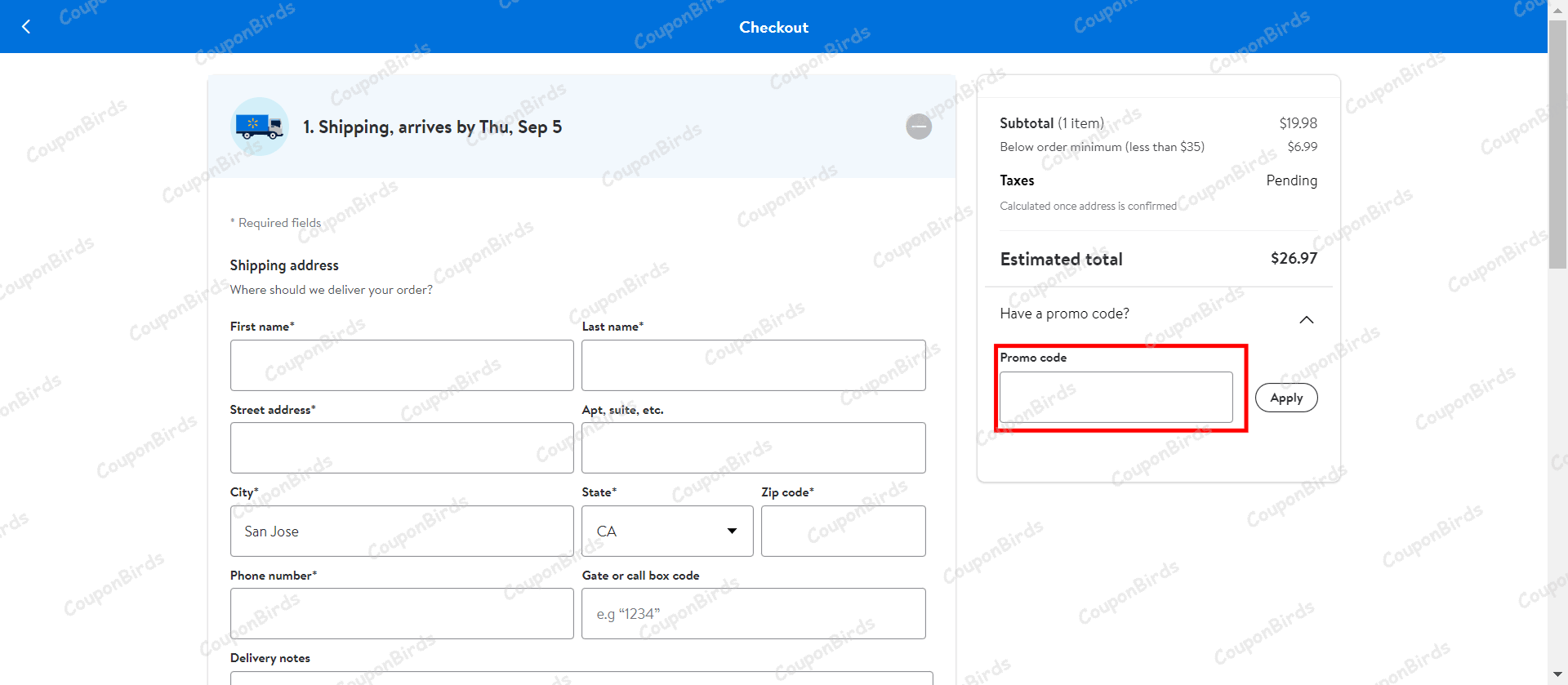Click the Phone number field

tap(402, 614)
